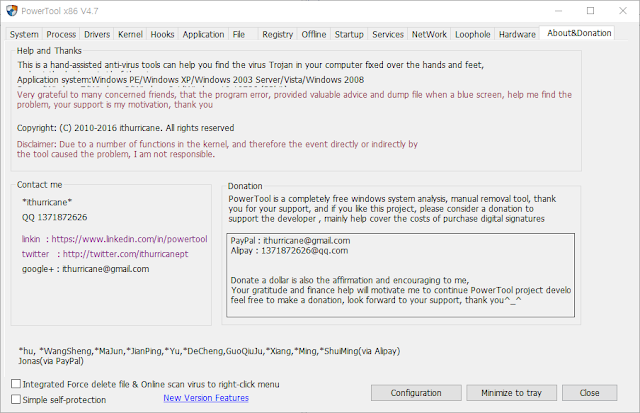This screenshot has height=413, width=640.
Task: Click the PayPal : ithurricane@gmail.com line
Action: [x=290, y=240]
